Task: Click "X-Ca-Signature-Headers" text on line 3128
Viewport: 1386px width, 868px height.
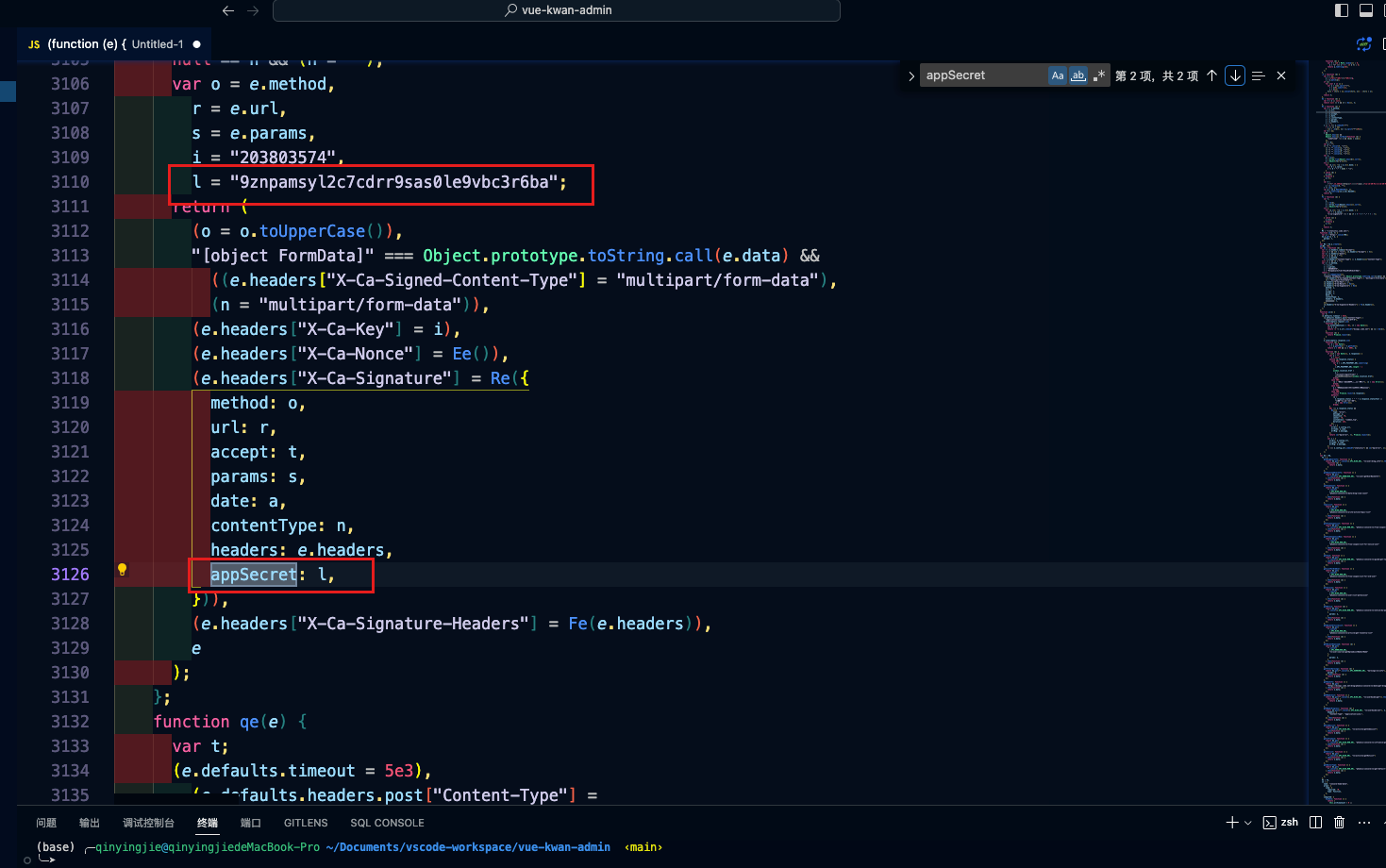Action: 413,624
